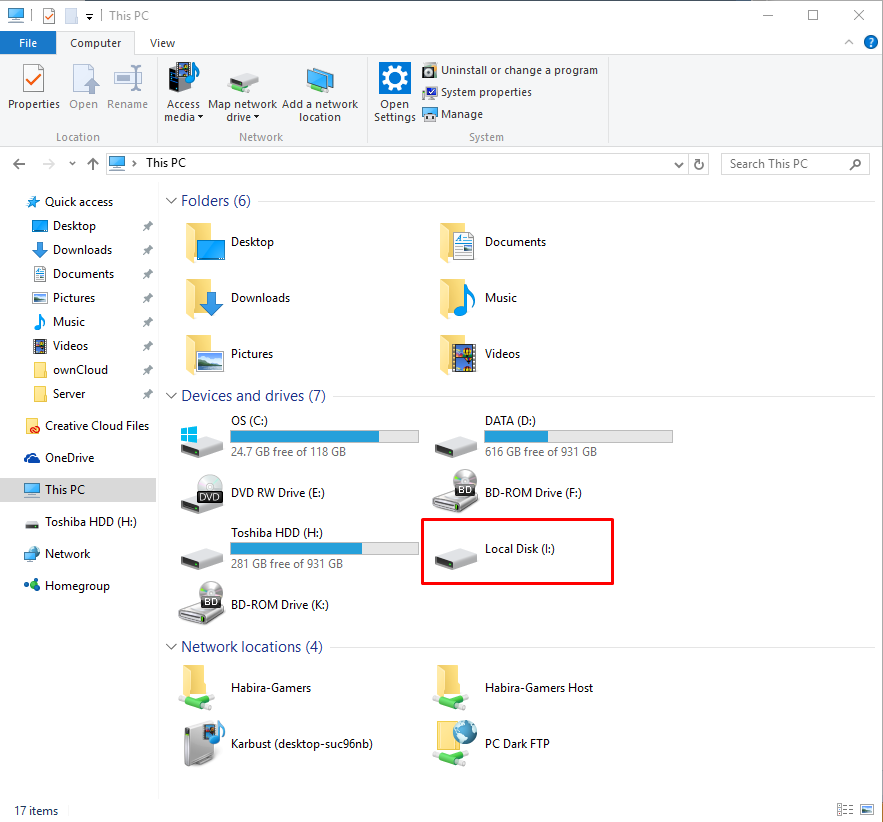Image resolution: width=883 pixels, height=822 pixels.
Task: Refresh the This PC view
Action: [x=699, y=164]
